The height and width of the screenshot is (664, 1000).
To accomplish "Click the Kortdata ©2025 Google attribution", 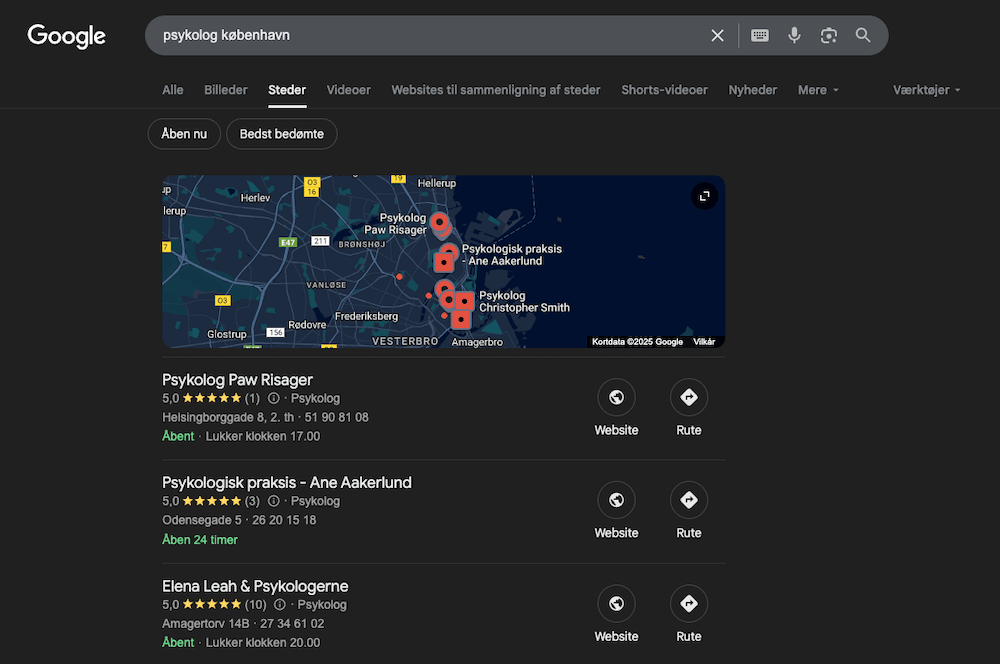I will [x=637, y=342].
